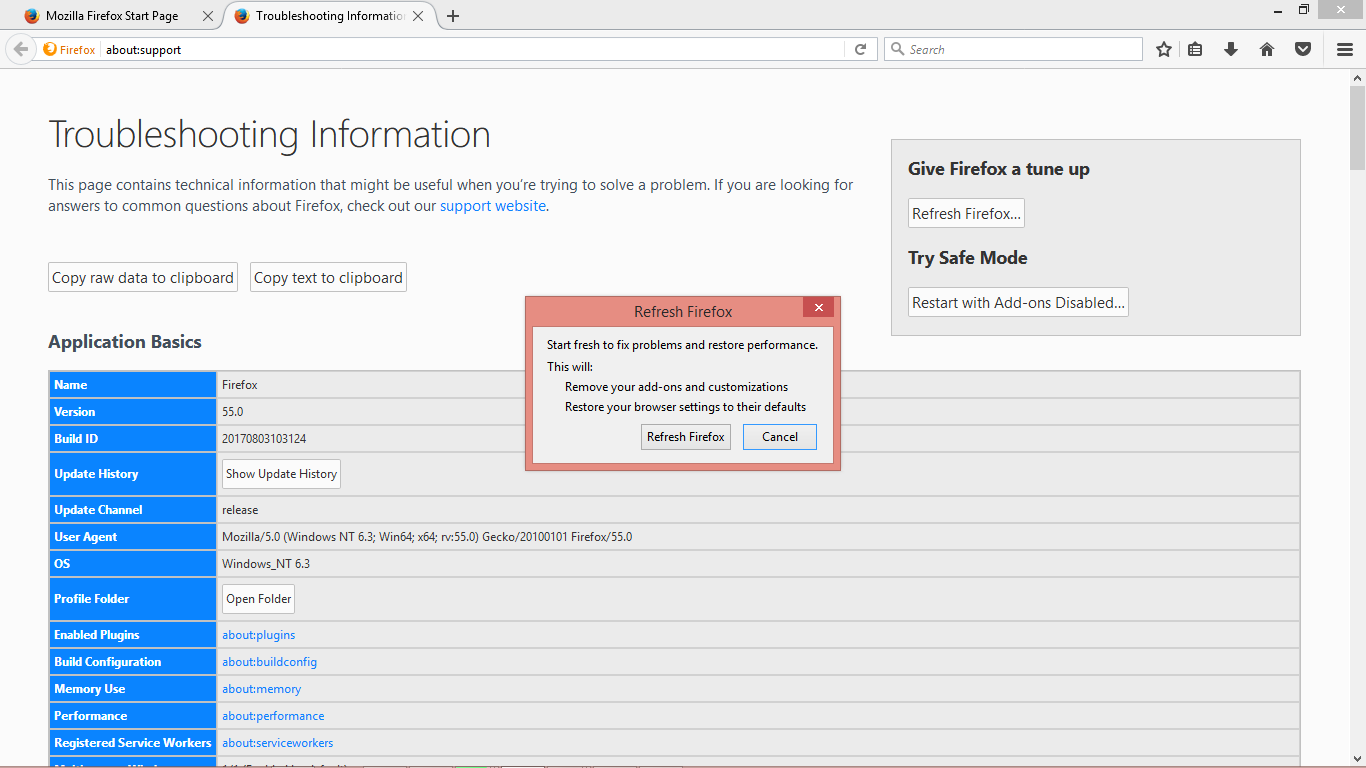1366x768 pixels.
Task: Click the "Name" row header cell
Action: 133,385
